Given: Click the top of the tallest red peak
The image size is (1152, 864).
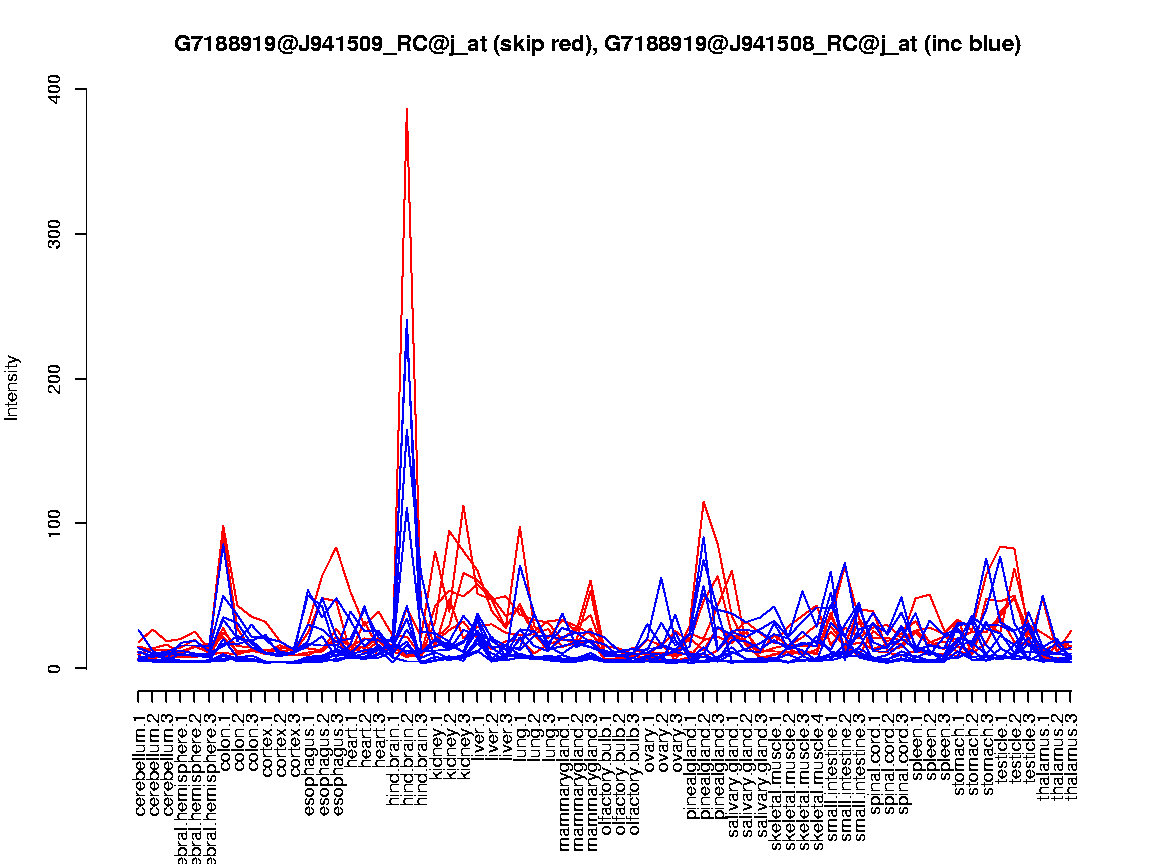Looking at the screenshot, I should pos(406,109).
